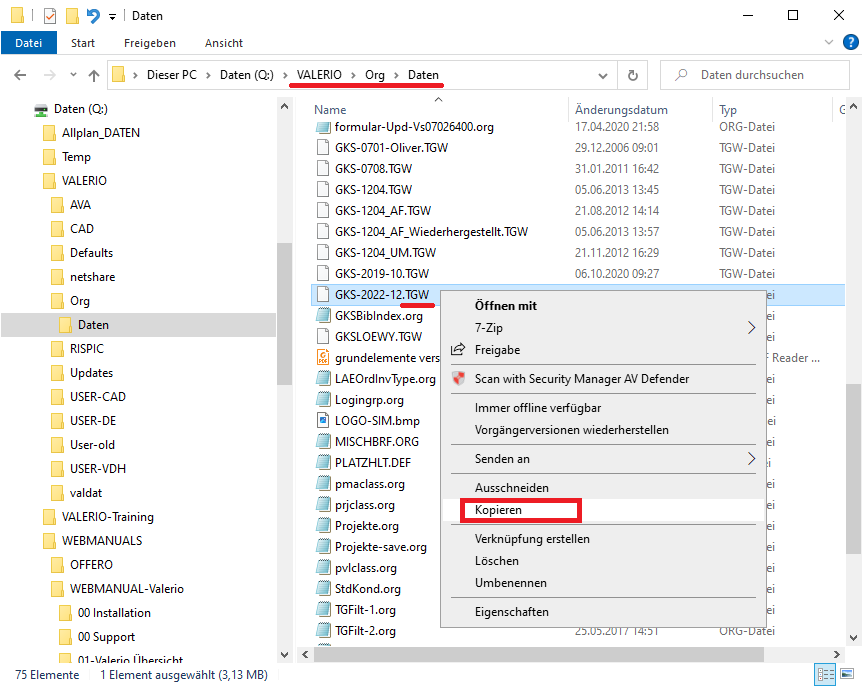Expand the 7-Zip submenu

[751, 327]
